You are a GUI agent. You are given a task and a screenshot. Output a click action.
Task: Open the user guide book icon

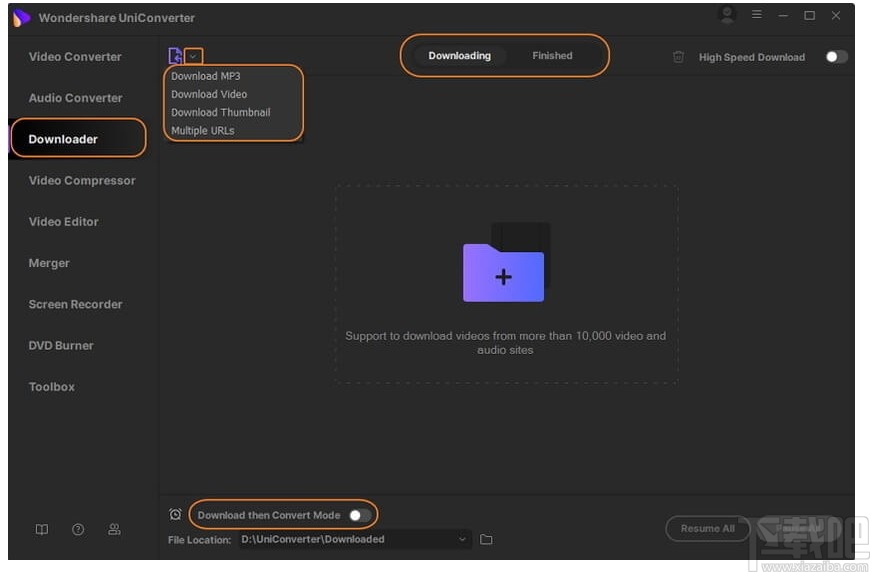tap(42, 530)
